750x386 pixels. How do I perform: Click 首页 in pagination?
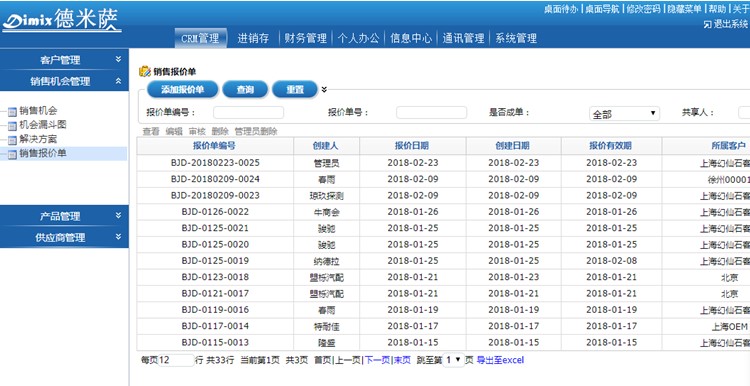[x=322, y=360]
